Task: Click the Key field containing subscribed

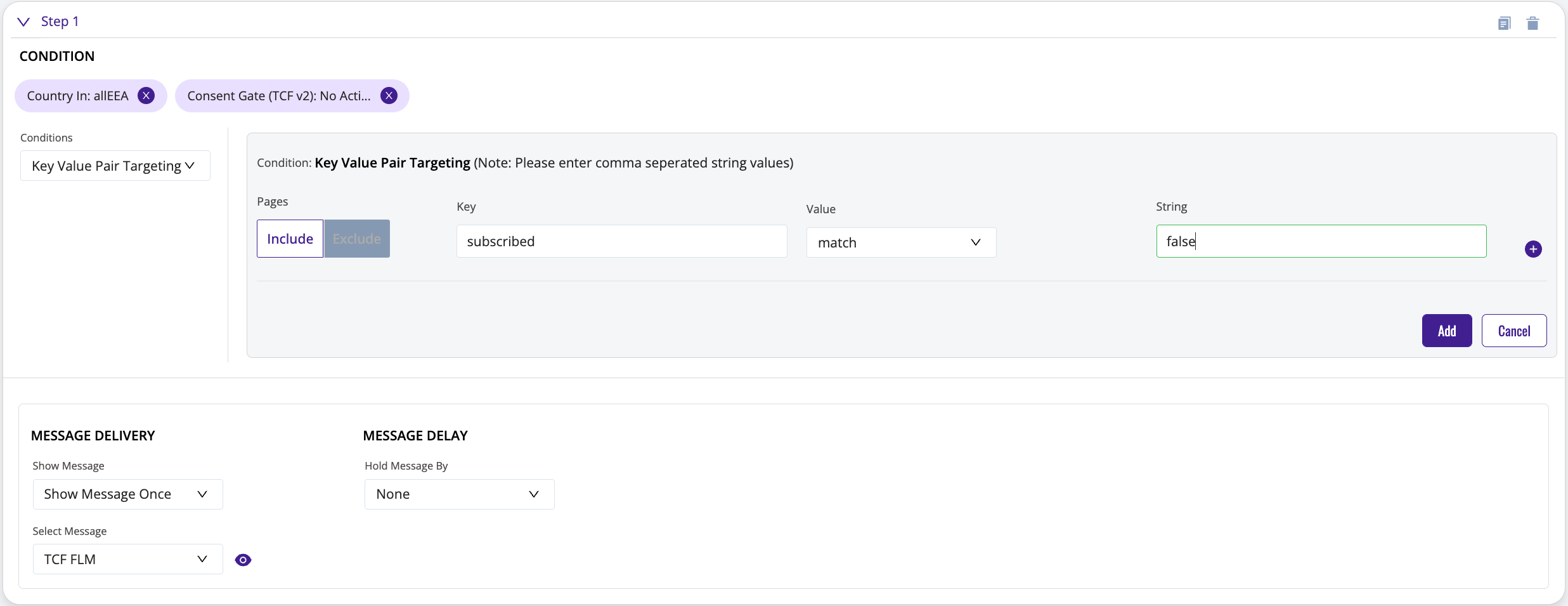Action: pos(621,241)
